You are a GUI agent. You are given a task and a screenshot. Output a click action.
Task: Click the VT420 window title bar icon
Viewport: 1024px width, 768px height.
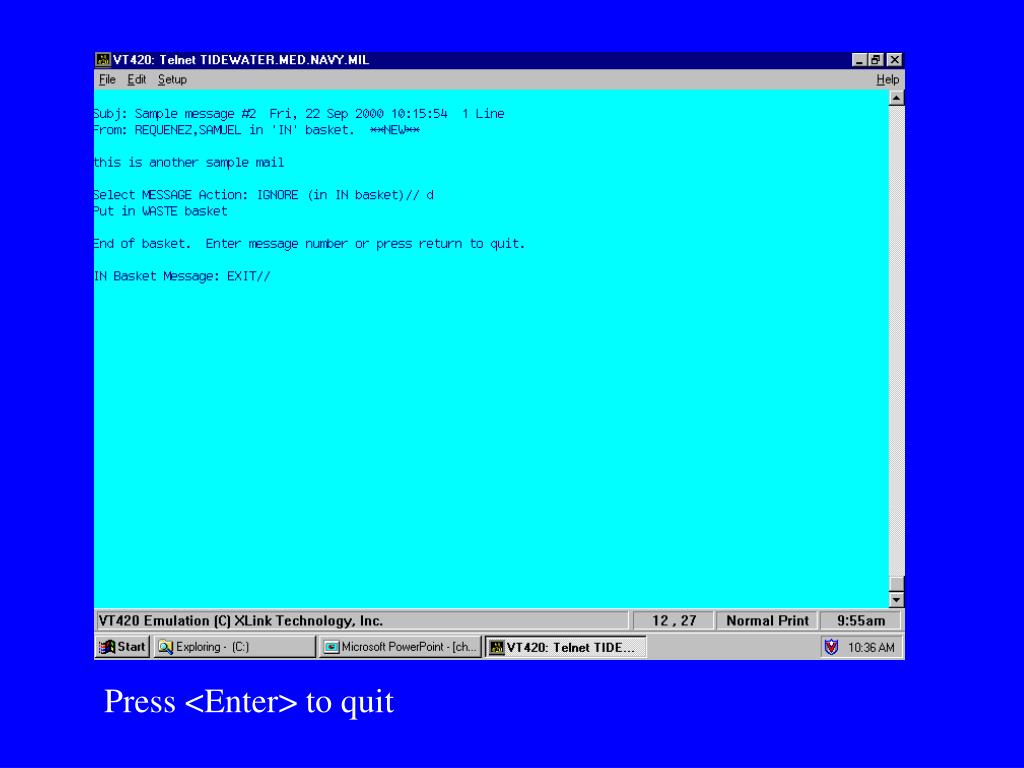[x=103, y=60]
